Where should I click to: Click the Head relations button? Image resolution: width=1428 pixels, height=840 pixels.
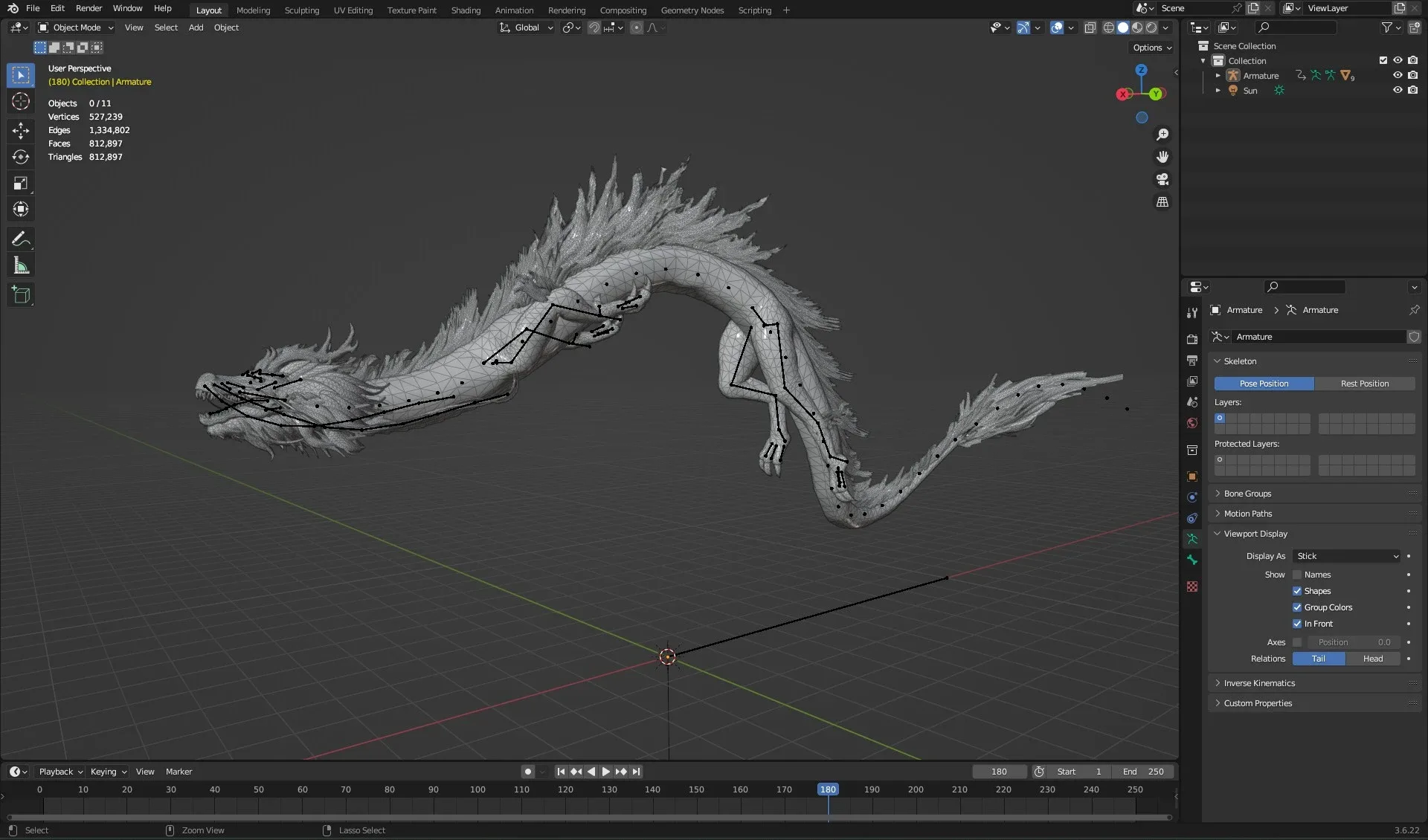1372,659
